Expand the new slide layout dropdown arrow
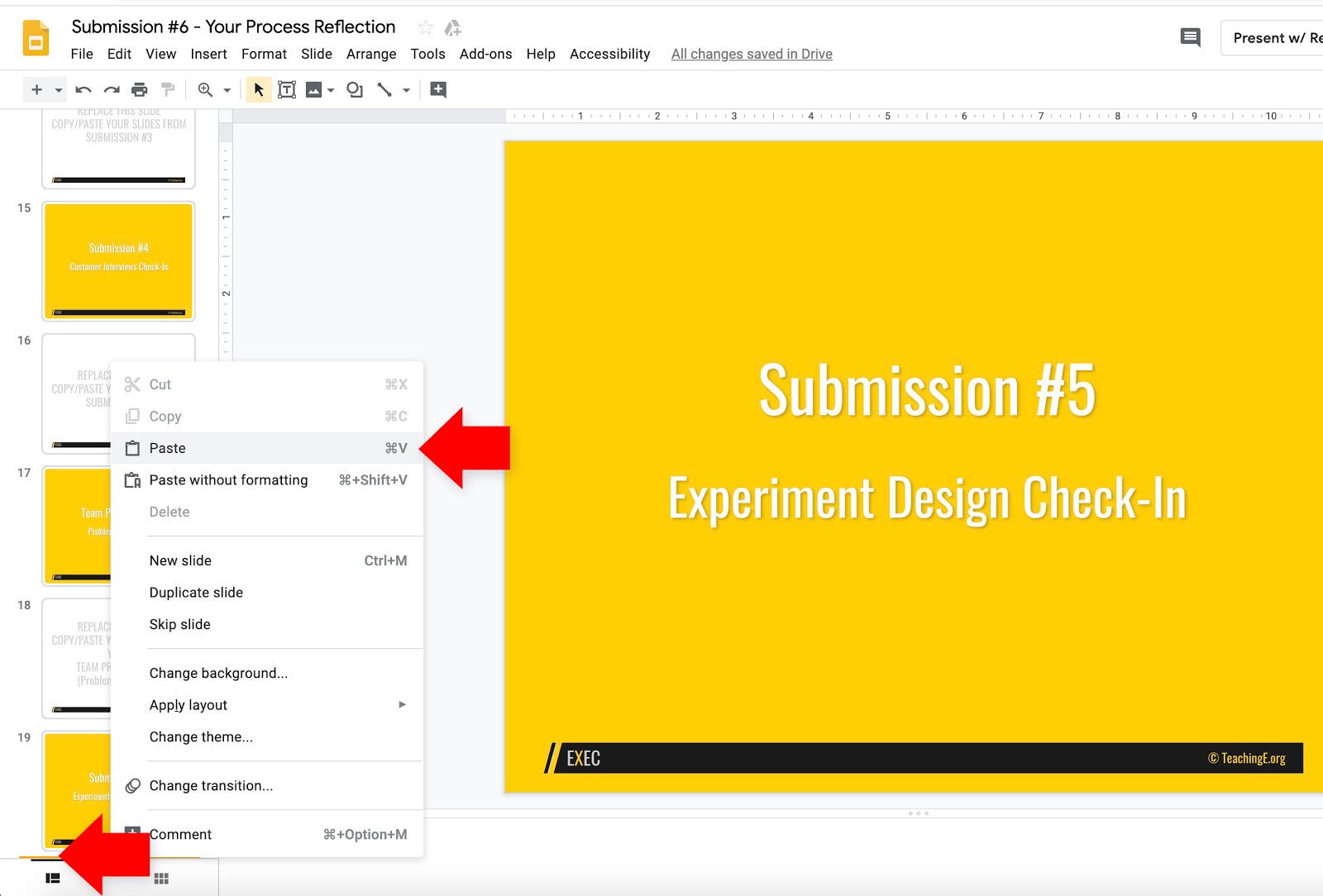Screen dimensions: 1323x896 tap(59, 90)
